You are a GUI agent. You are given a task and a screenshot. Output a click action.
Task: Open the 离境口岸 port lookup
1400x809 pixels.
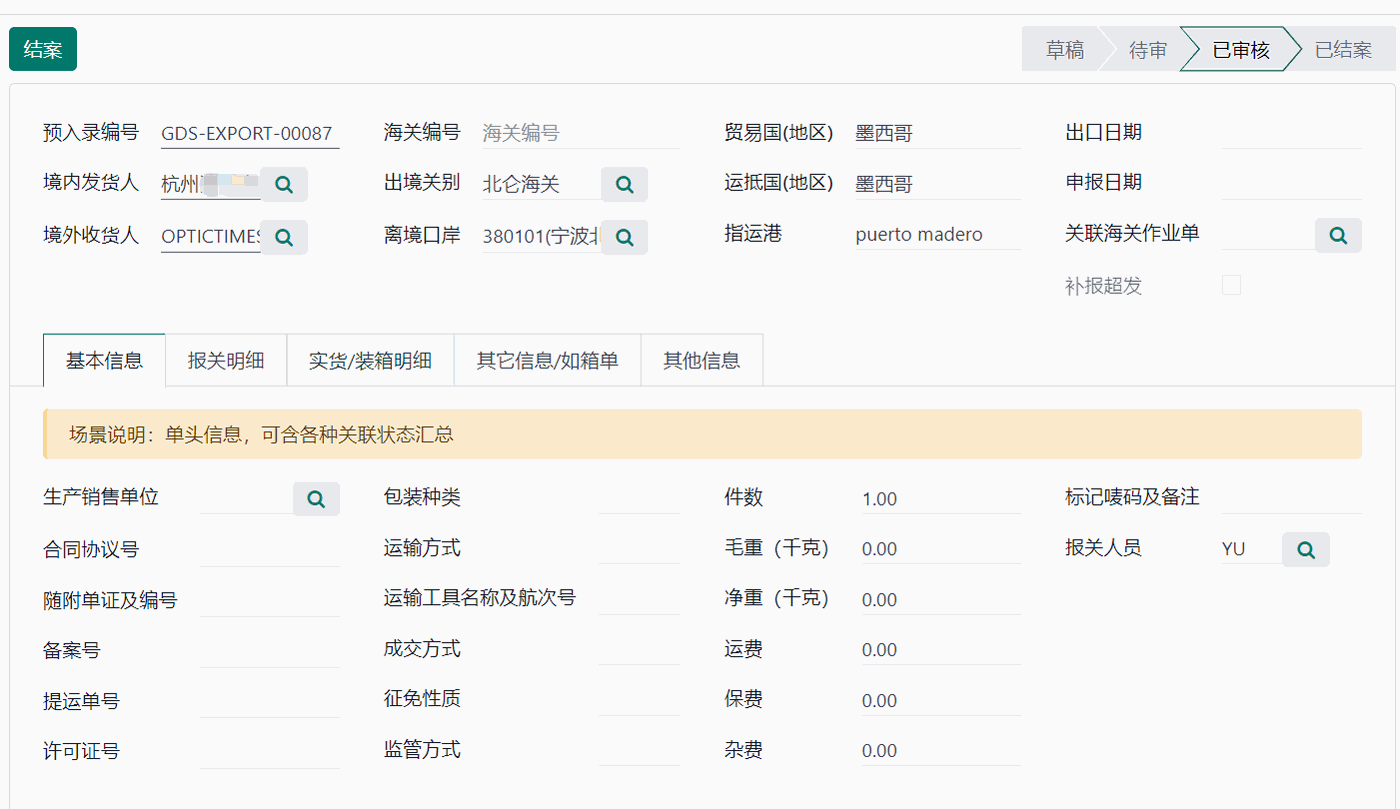pyautogui.click(x=624, y=237)
